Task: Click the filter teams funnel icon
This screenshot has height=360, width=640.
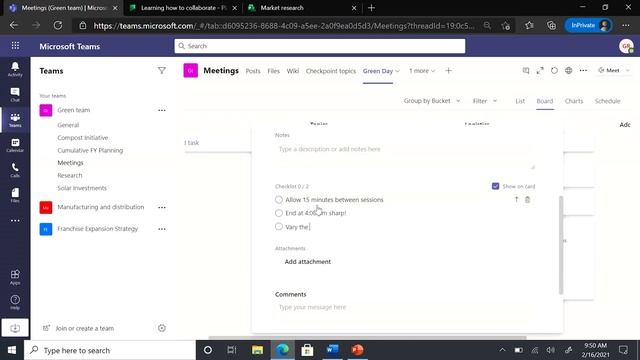Action: coord(162,71)
